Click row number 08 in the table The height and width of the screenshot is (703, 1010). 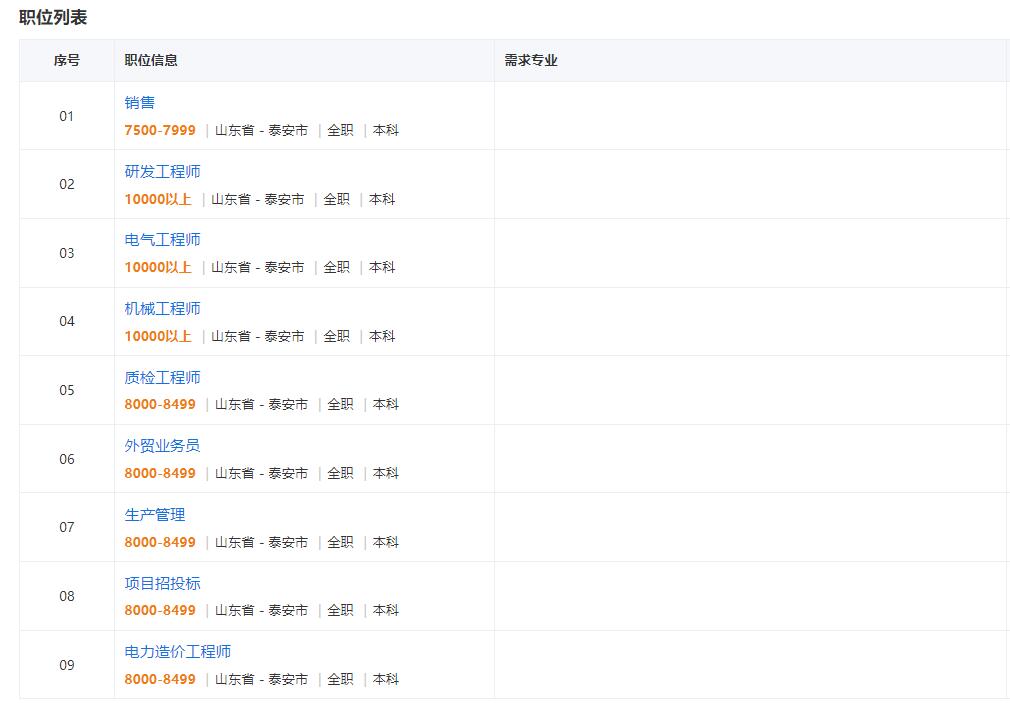coord(67,596)
